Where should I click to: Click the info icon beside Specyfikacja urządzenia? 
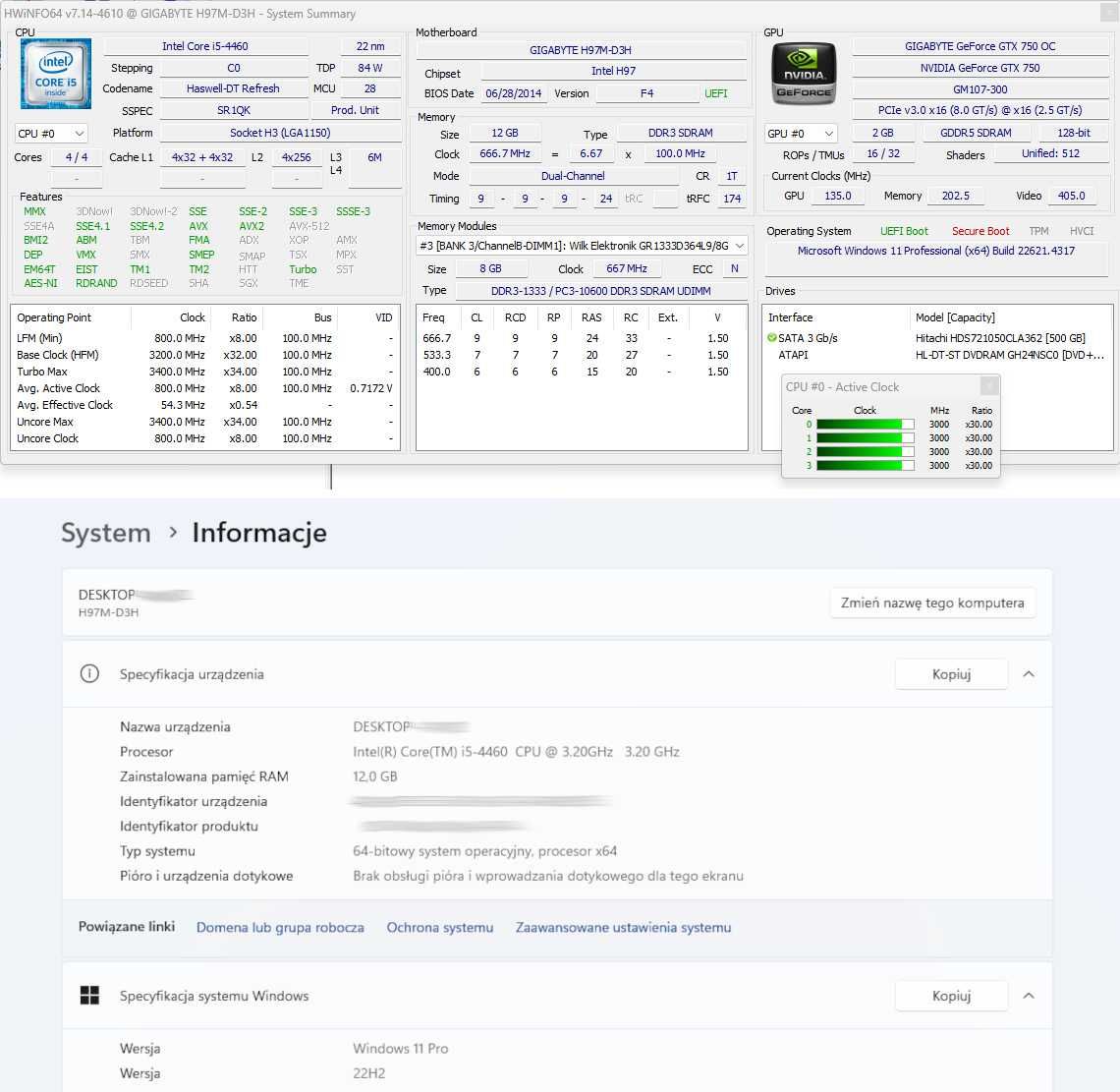pyautogui.click(x=89, y=674)
